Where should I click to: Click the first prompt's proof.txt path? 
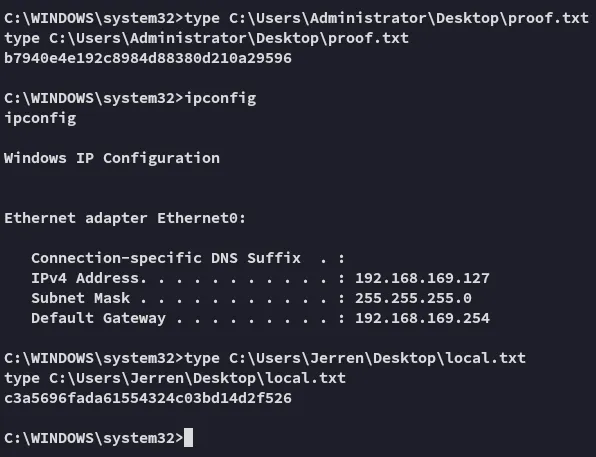409,18
